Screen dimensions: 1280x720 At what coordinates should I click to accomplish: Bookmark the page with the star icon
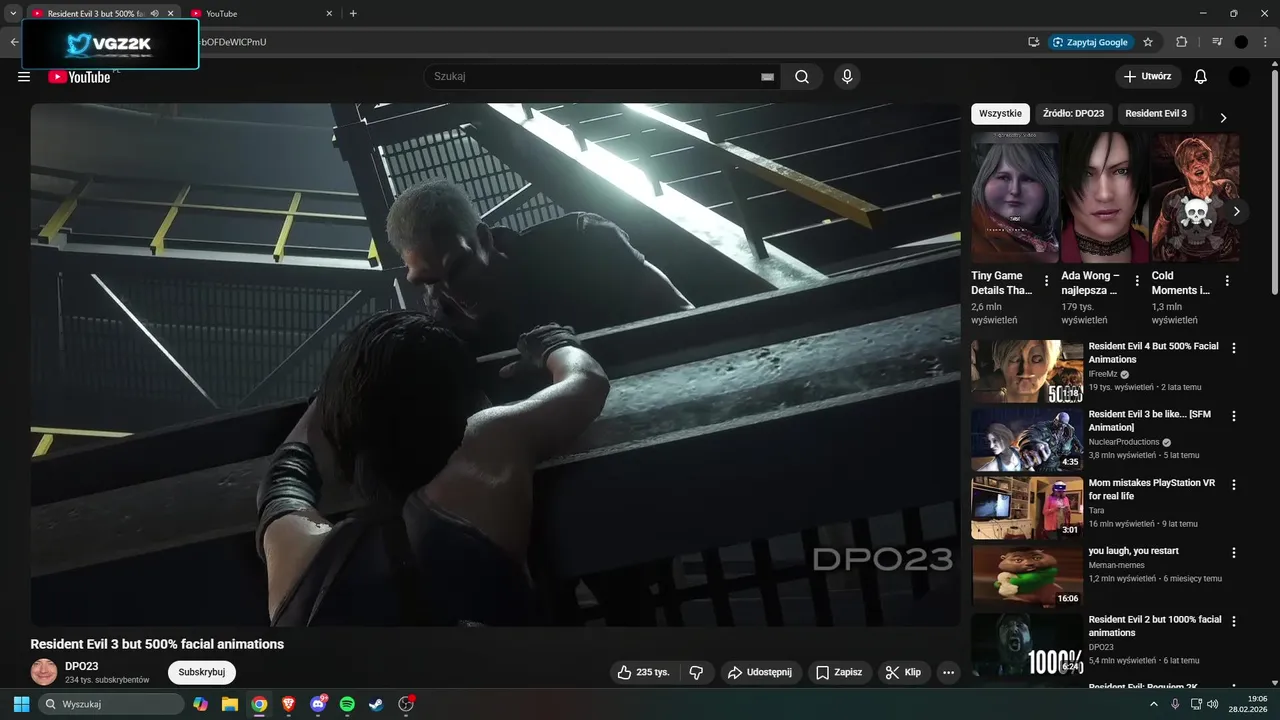tap(1148, 42)
